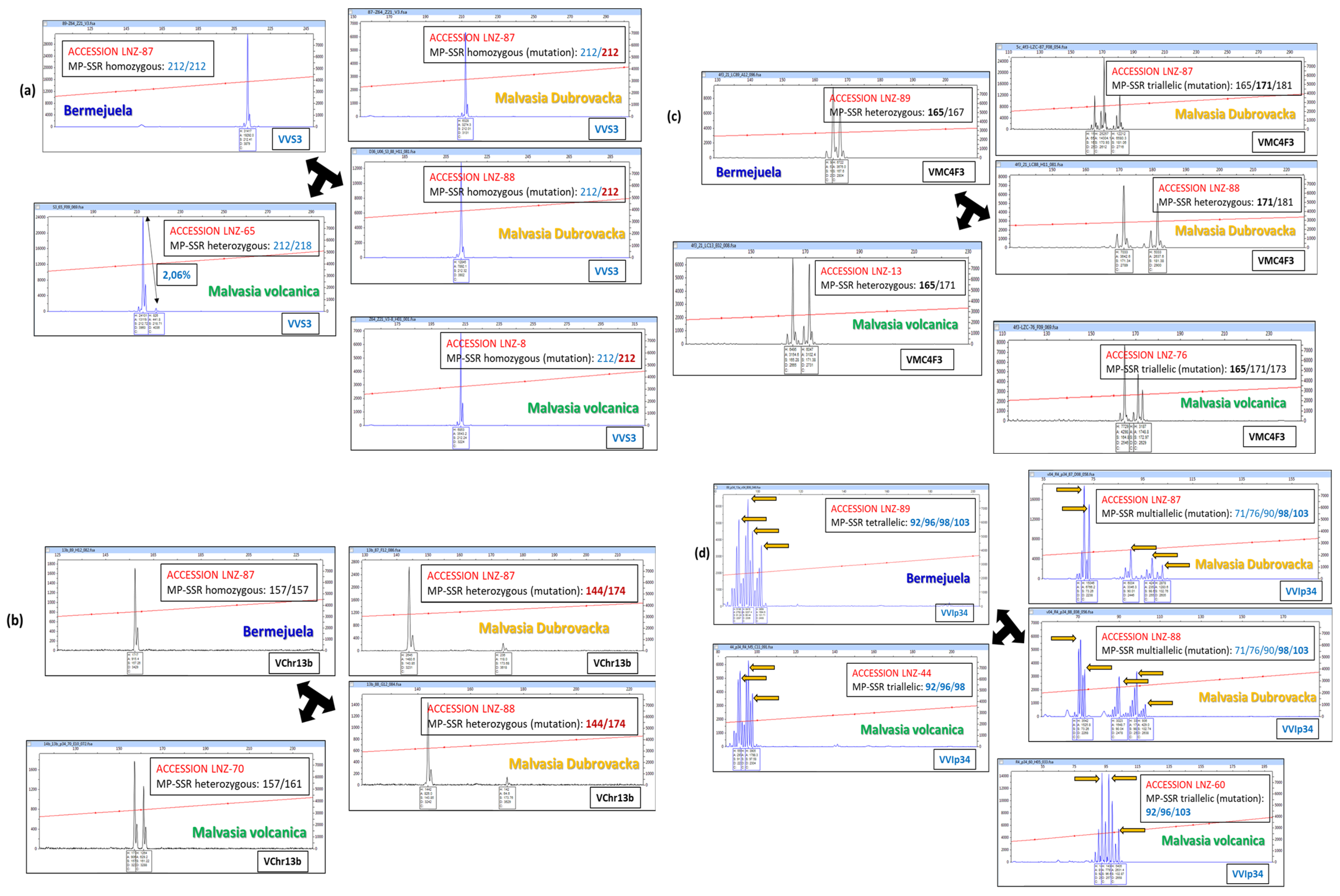Image resolution: width=1340 pixels, height=896 pixels.
Task: Click the ACCESSION LNZ-65 annotation box
Action: [241, 238]
